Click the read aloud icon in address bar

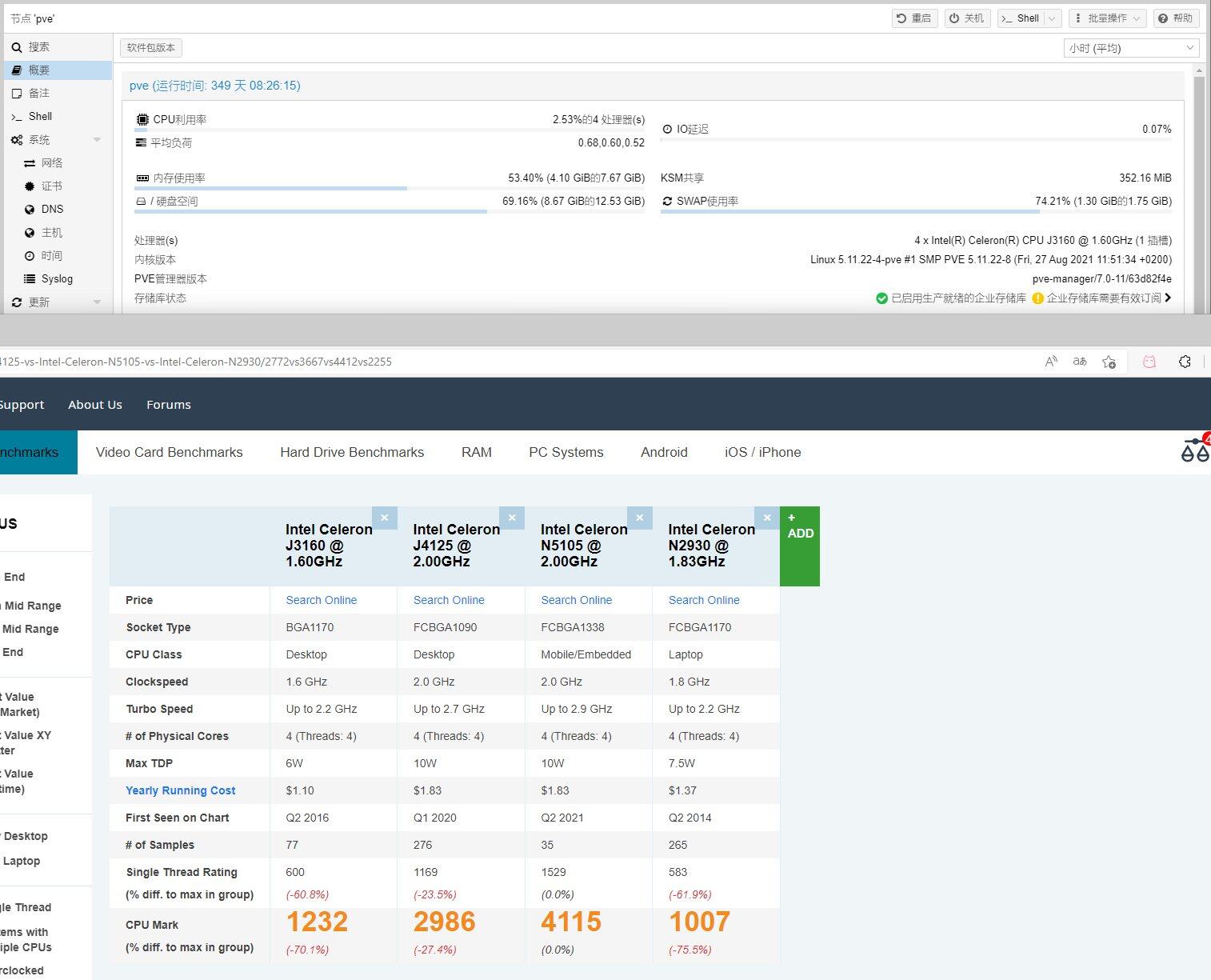tap(1051, 362)
